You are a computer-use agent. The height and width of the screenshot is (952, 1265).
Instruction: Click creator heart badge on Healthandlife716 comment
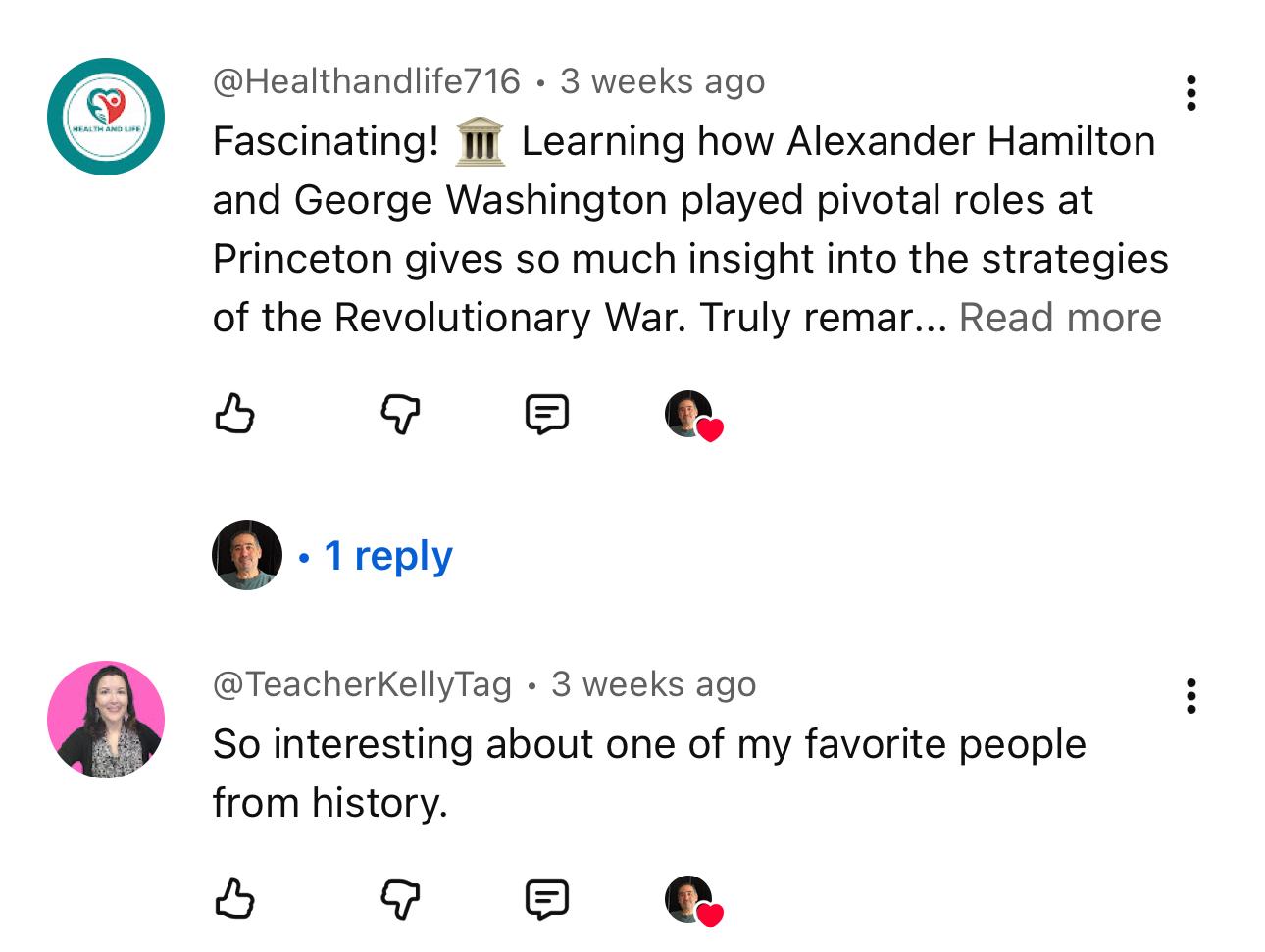(693, 416)
